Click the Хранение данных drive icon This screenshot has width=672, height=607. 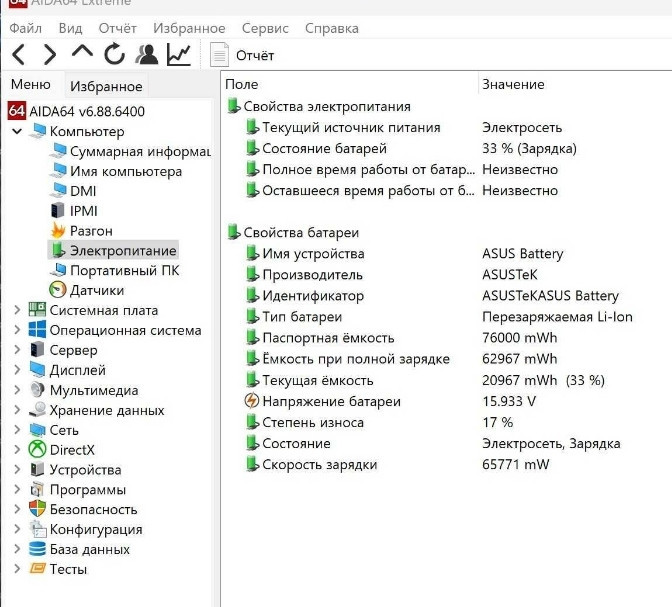(x=37, y=409)
